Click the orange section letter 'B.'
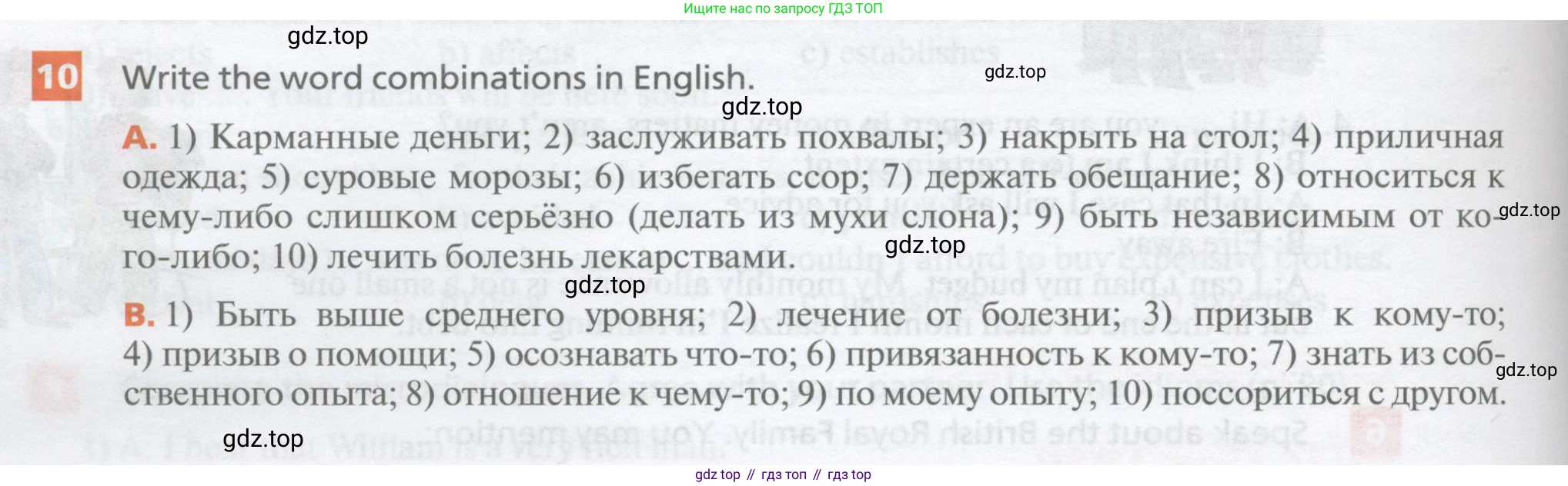 139,315
